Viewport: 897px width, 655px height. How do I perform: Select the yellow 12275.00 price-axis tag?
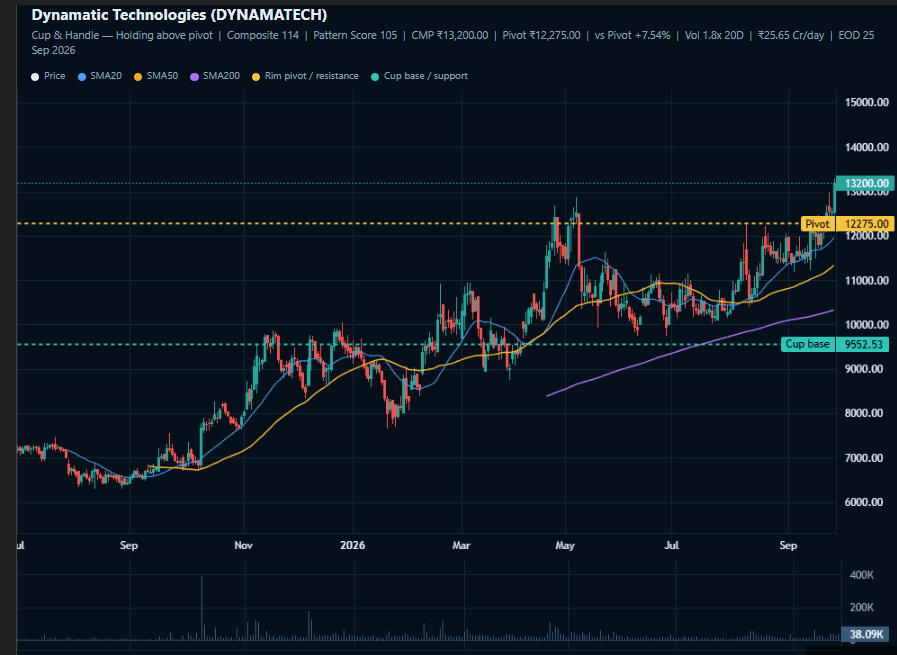click(866, 224)
